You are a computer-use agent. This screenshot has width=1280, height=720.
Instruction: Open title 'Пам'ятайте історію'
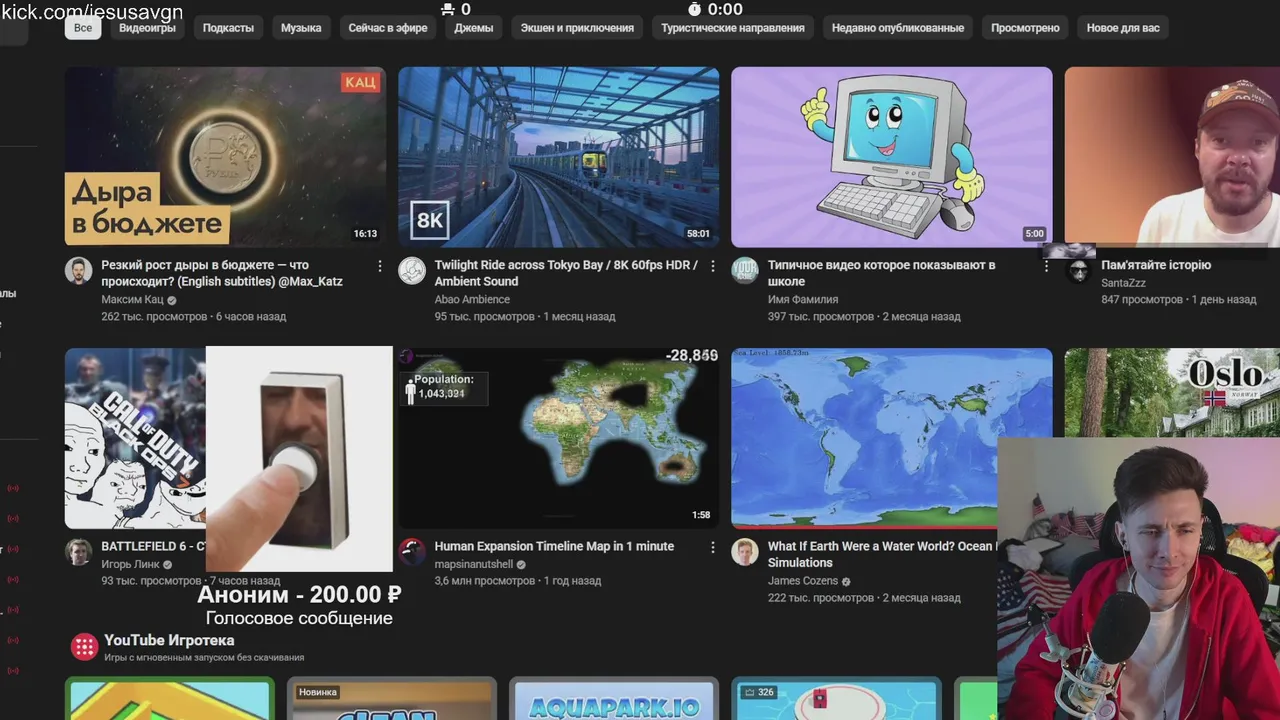pos(1155,265)
